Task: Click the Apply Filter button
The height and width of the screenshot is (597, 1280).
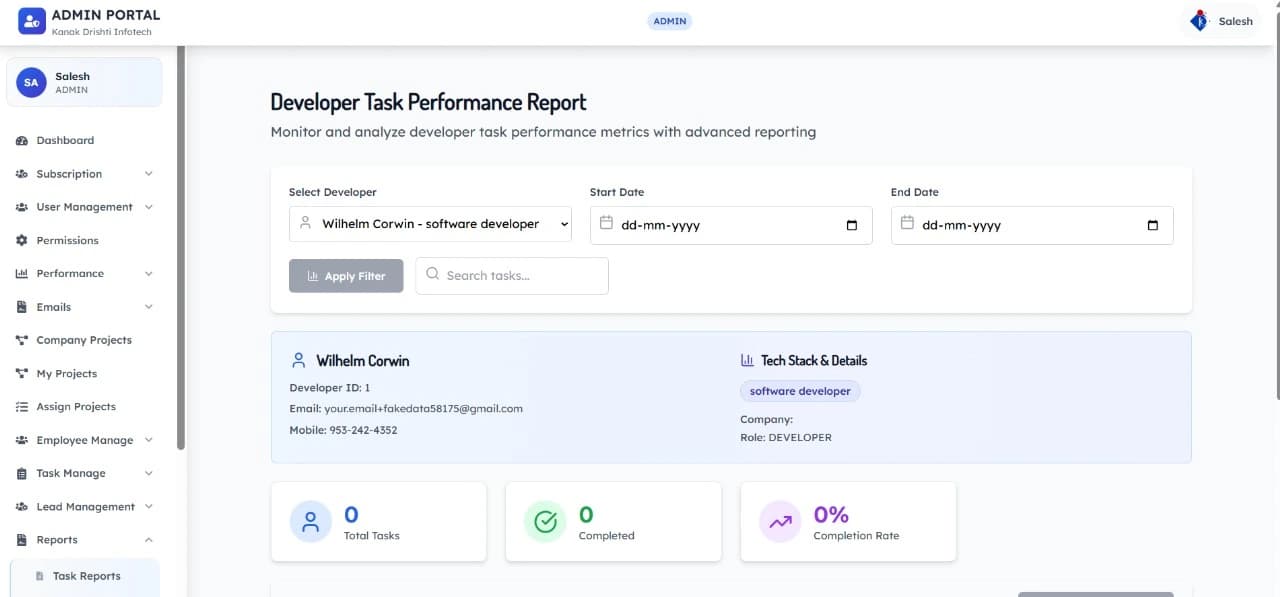Action: coord(346,275)
